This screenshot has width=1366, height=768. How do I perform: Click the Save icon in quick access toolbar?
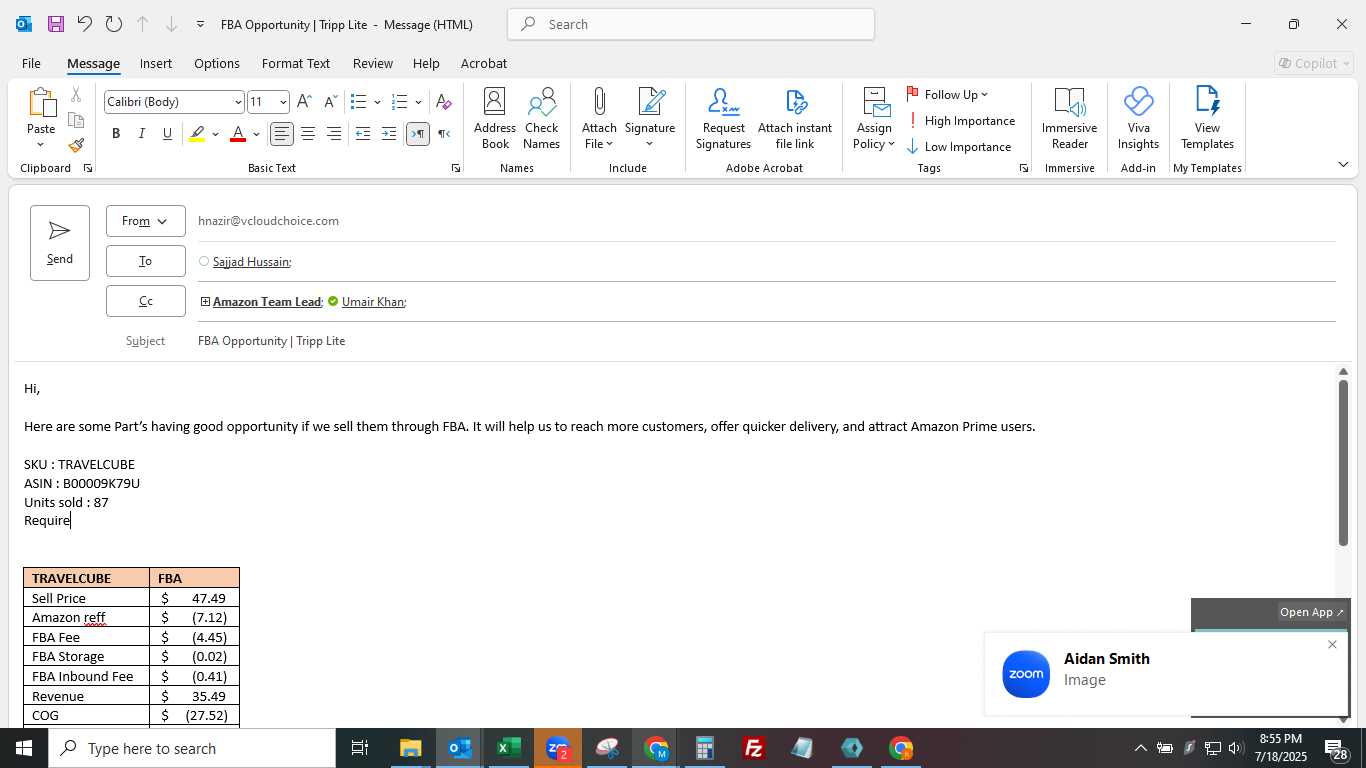(56, 24)
